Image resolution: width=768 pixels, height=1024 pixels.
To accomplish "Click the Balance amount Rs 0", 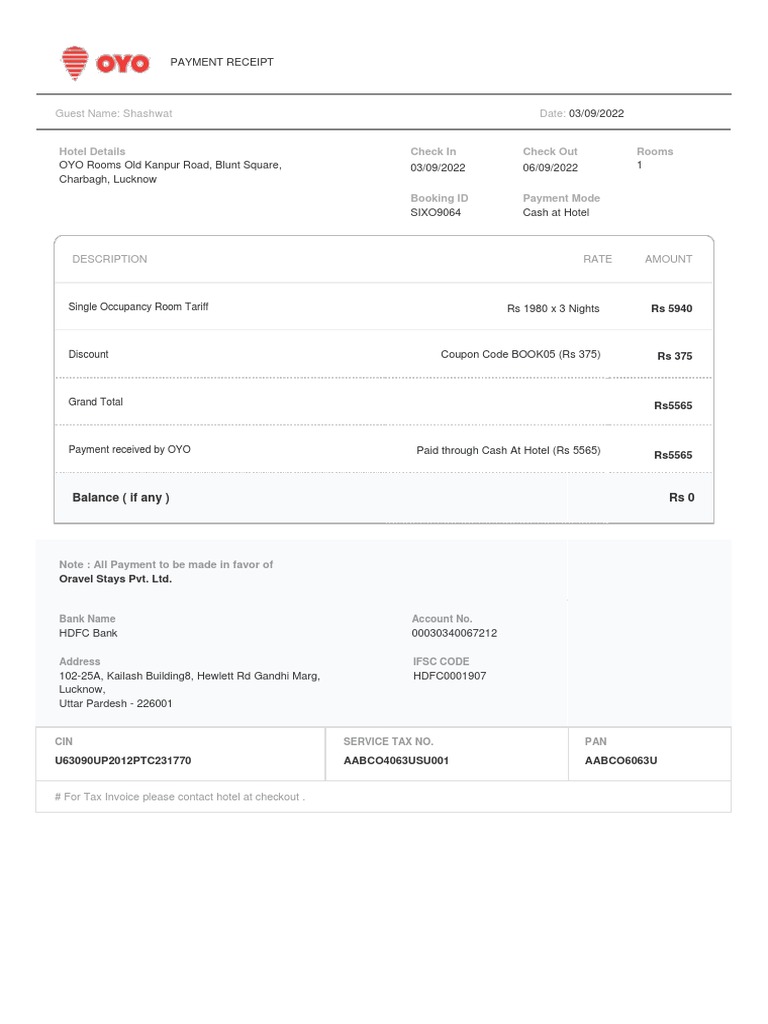I will click(681, 497).
